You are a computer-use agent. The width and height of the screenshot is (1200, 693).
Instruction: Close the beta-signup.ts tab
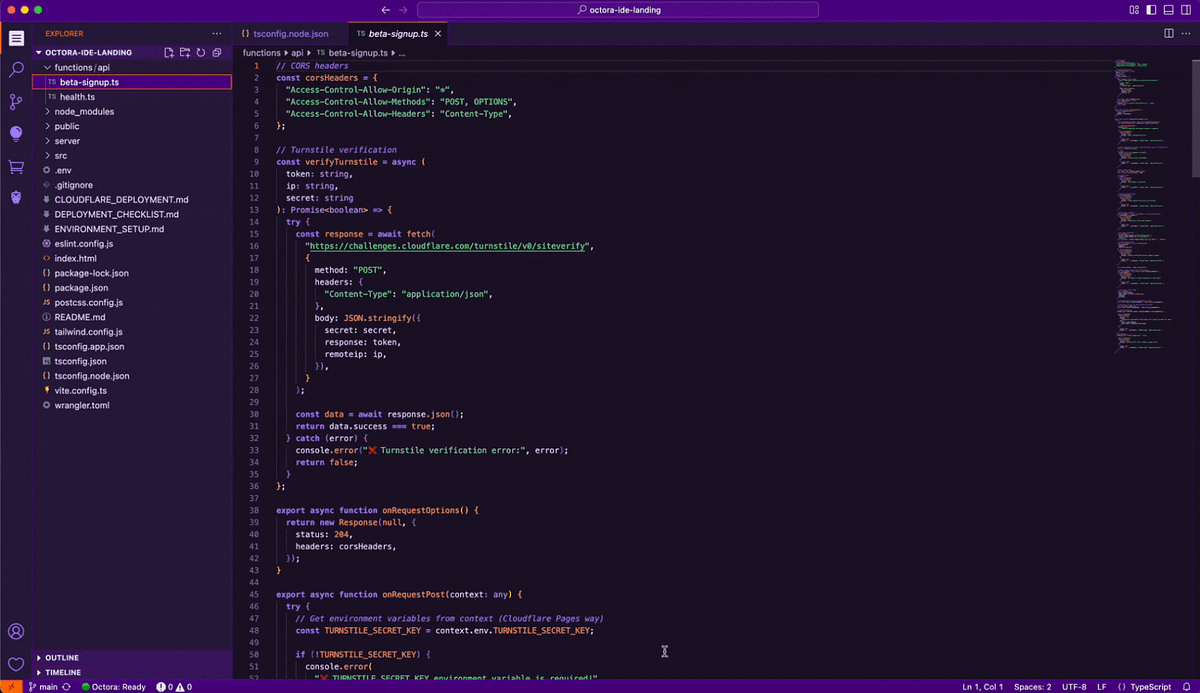click(437, 33)
